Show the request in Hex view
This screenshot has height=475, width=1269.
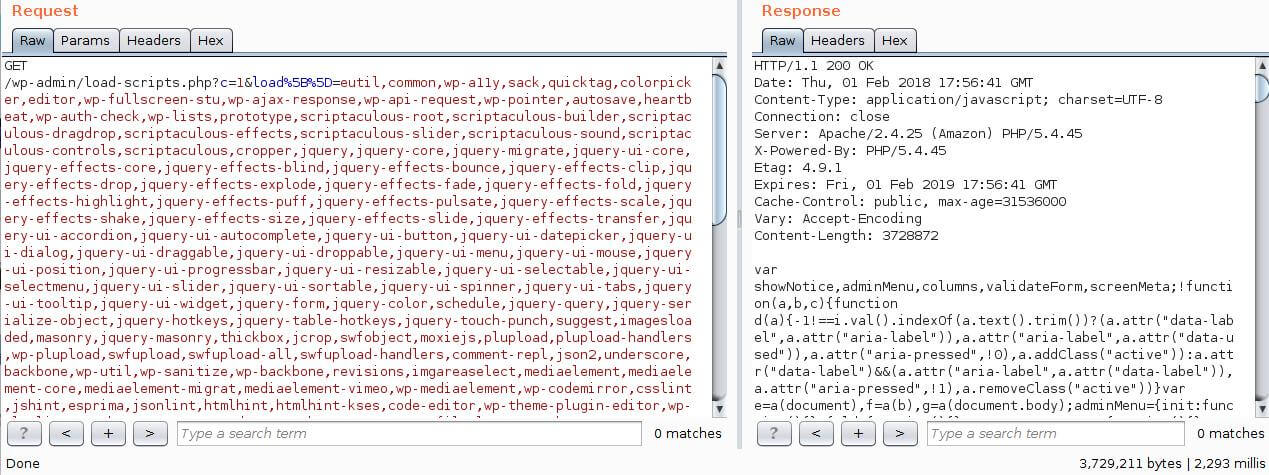point(211,41)
